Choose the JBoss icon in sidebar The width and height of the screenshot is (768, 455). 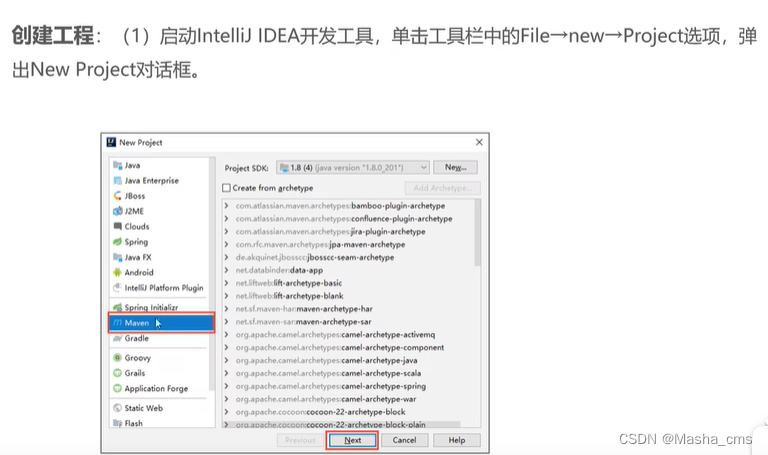[118, 195]
